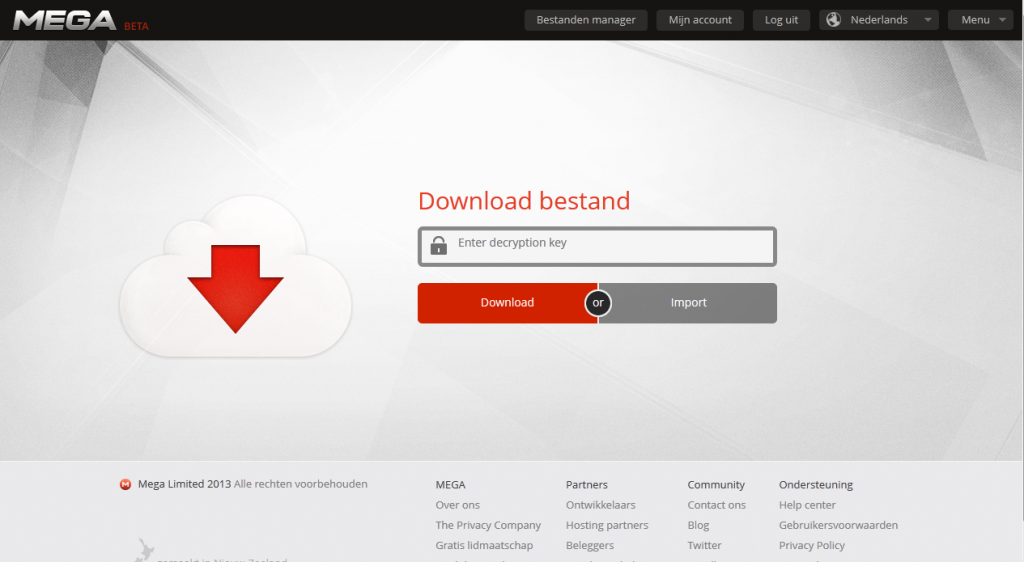Go to Mijn account

700,20
